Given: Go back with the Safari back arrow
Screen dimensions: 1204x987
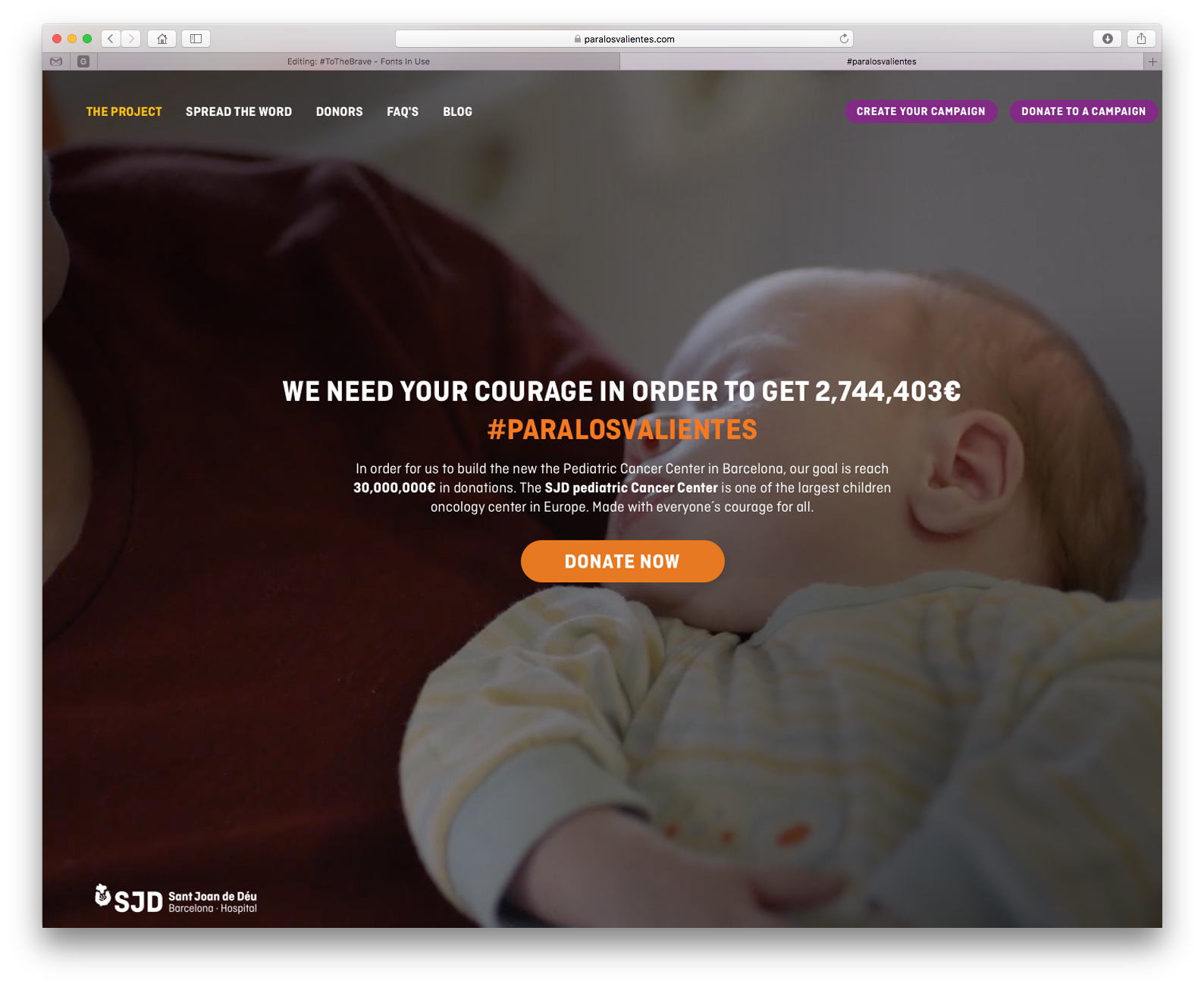Looking at the screenshot, I should [111, 39].
